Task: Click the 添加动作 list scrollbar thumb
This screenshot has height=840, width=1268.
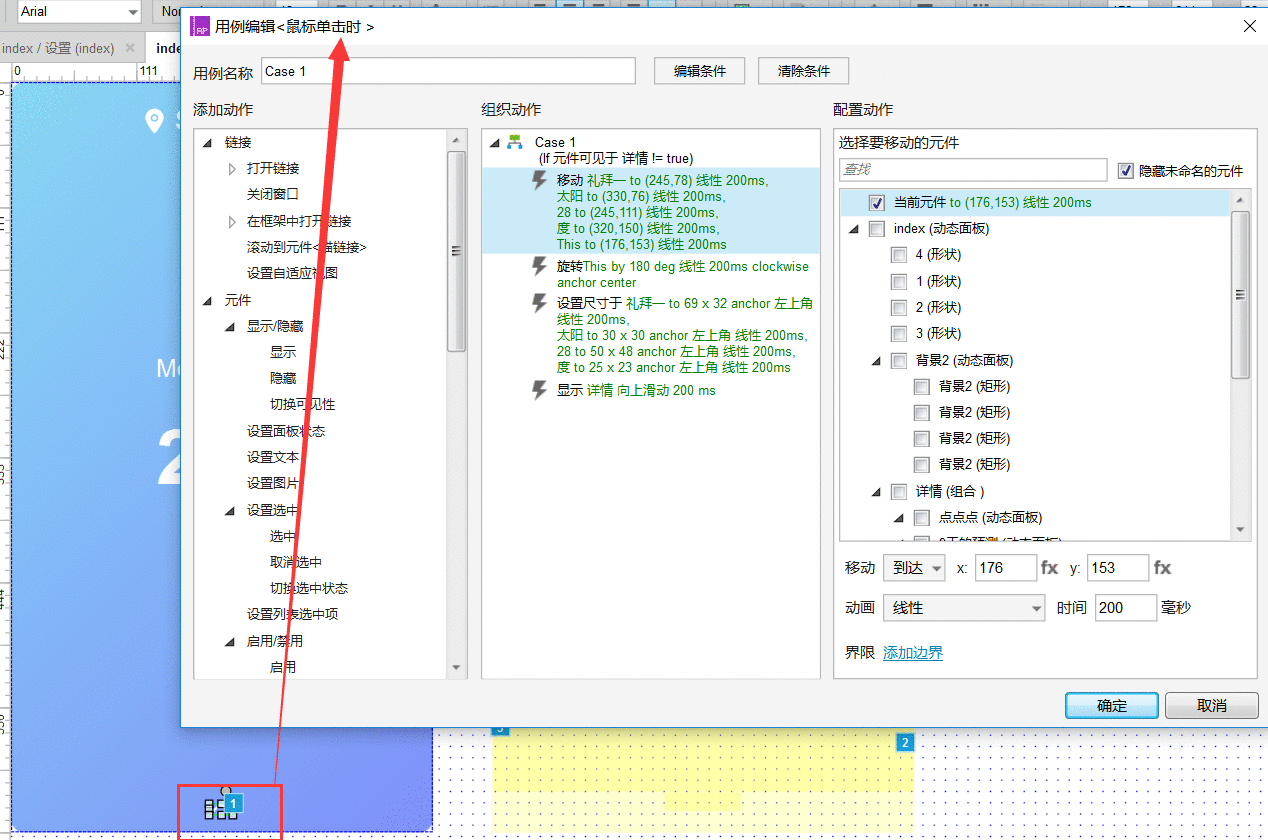Action: 456,251
